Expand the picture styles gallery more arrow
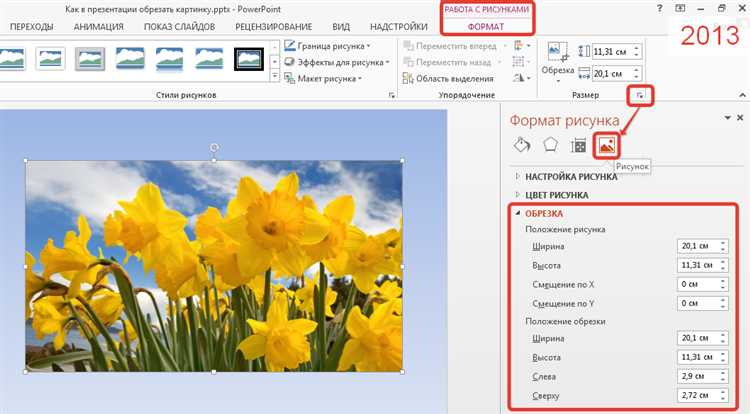The height and width of the screenshot is (414, 750). pos(275,76)
